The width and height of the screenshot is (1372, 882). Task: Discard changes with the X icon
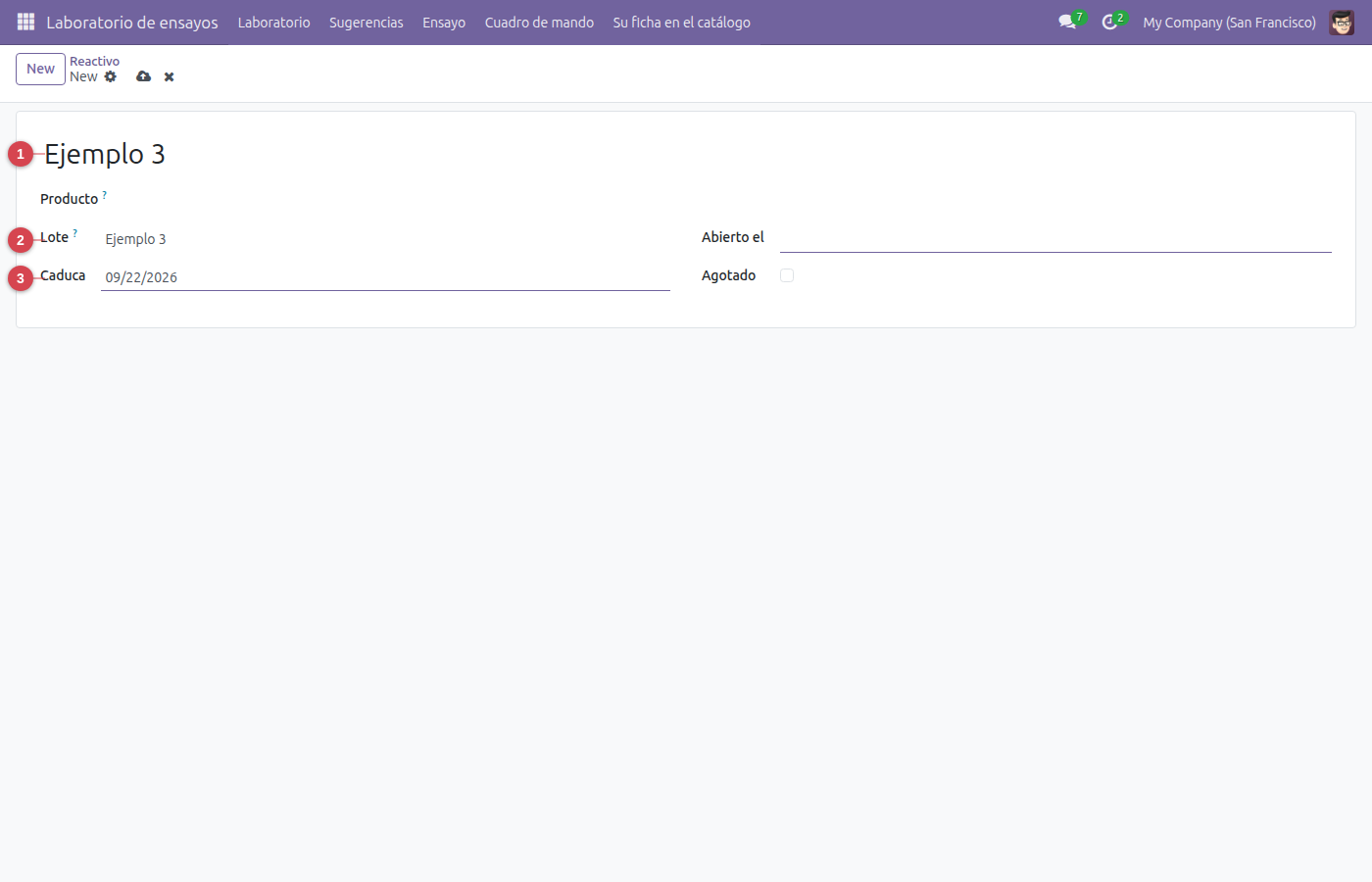(x=170, y=76)
